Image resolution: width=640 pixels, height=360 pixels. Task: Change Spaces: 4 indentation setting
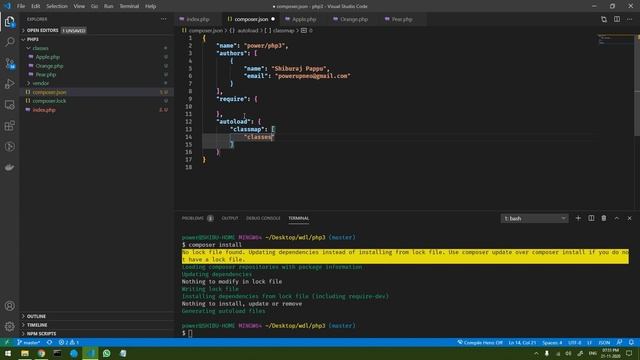[552, 342]
